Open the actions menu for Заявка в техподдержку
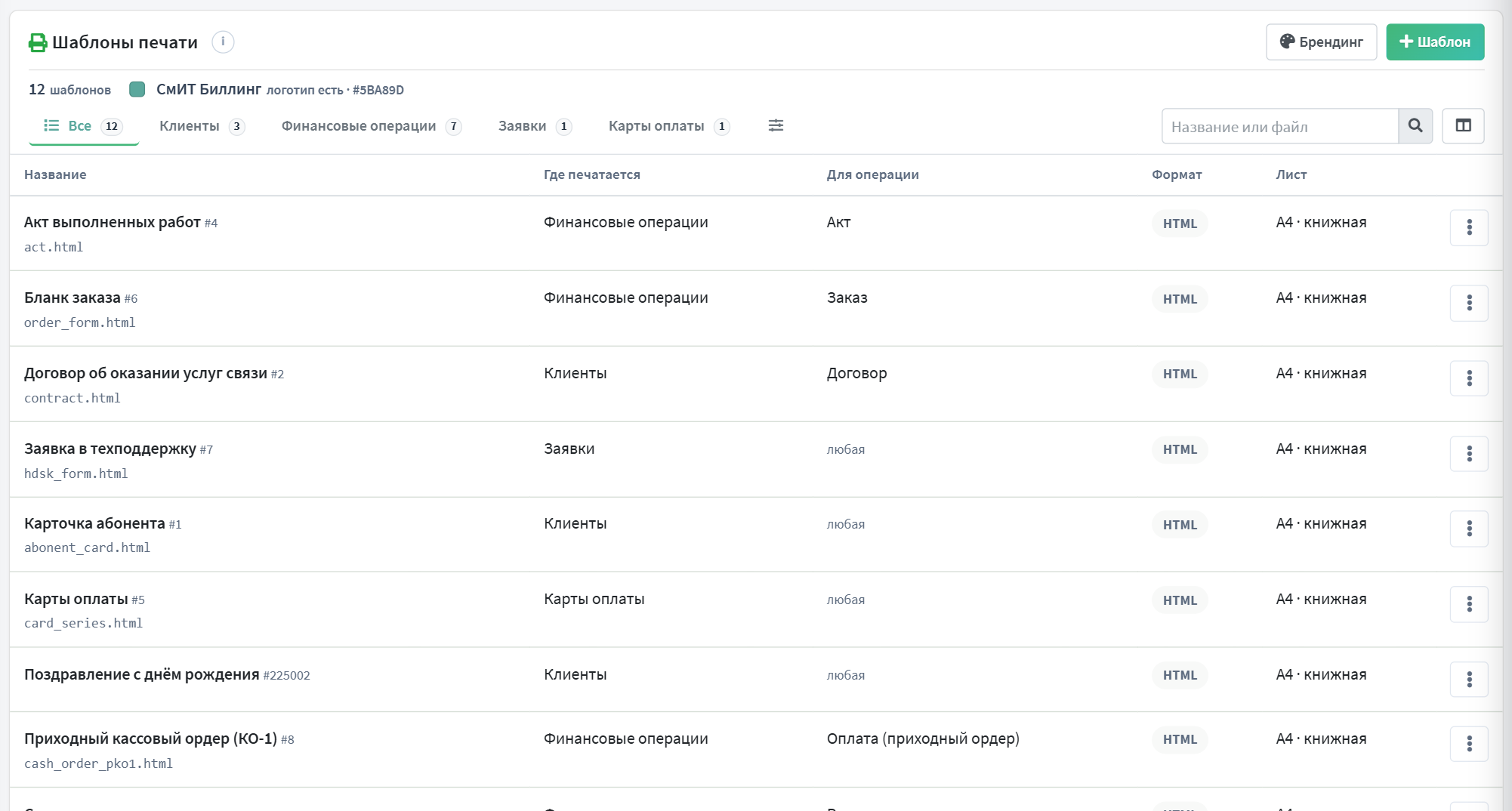1512x811 pixels. 1469,453
